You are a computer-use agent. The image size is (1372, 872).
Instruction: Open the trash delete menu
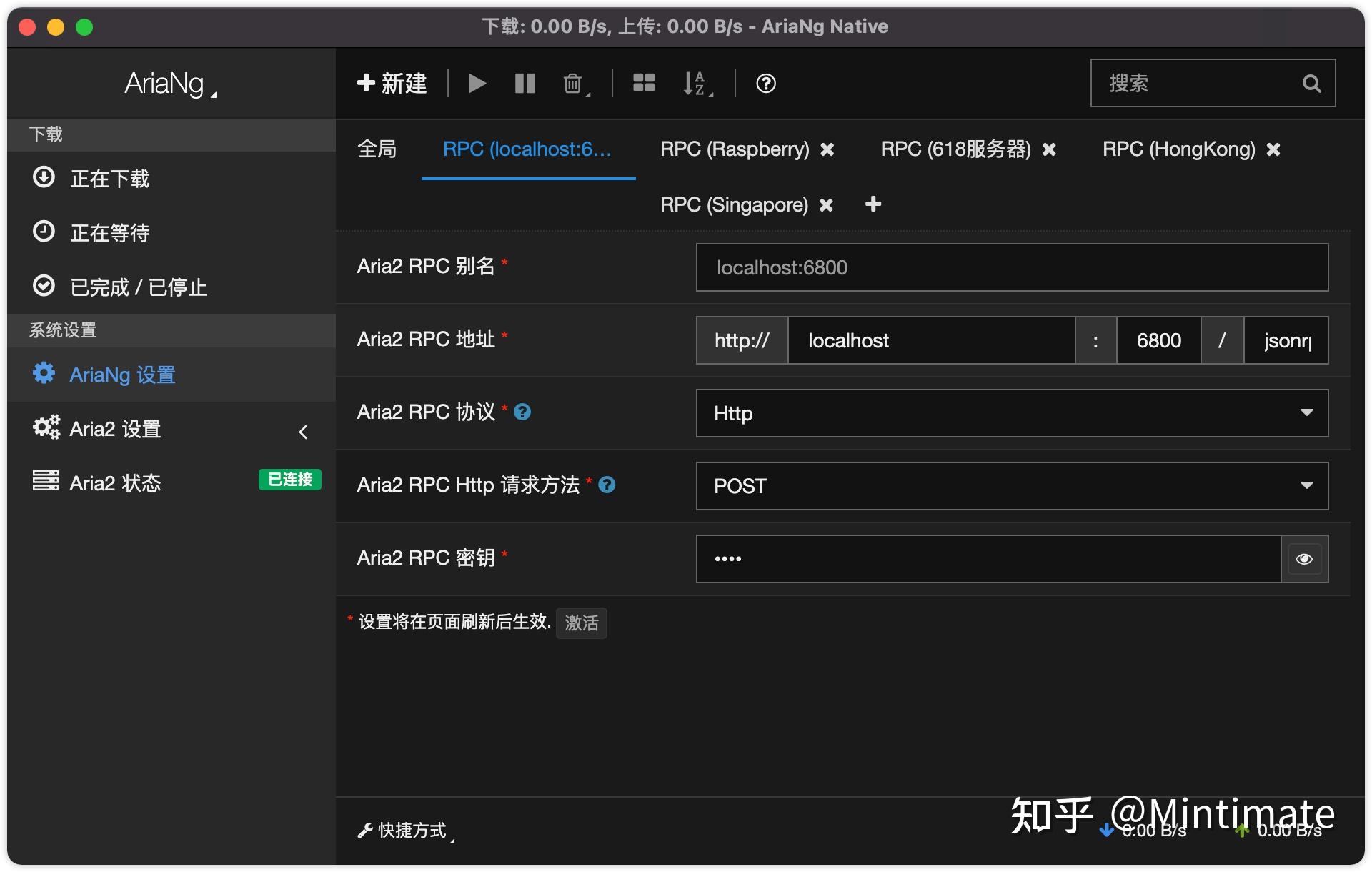click(576, 84)
